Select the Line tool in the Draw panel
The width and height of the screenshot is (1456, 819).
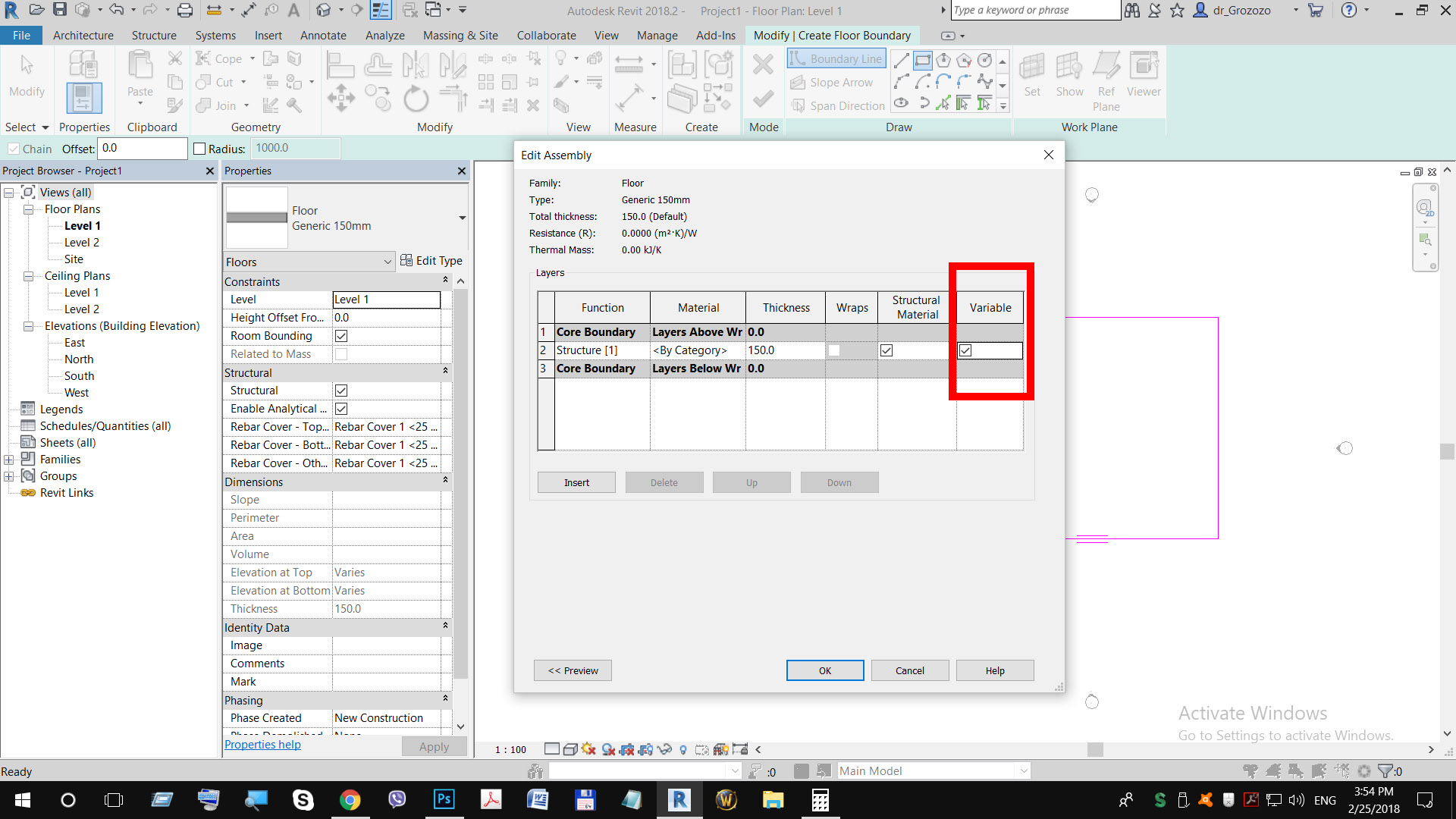902,59
